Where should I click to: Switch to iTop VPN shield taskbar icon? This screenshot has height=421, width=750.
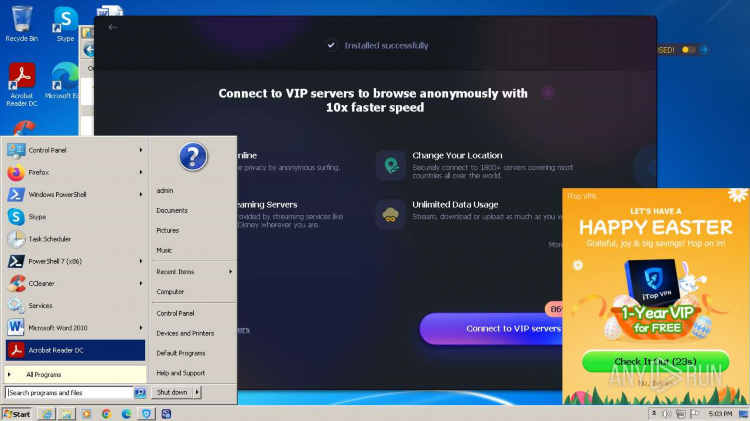(146, 414)
